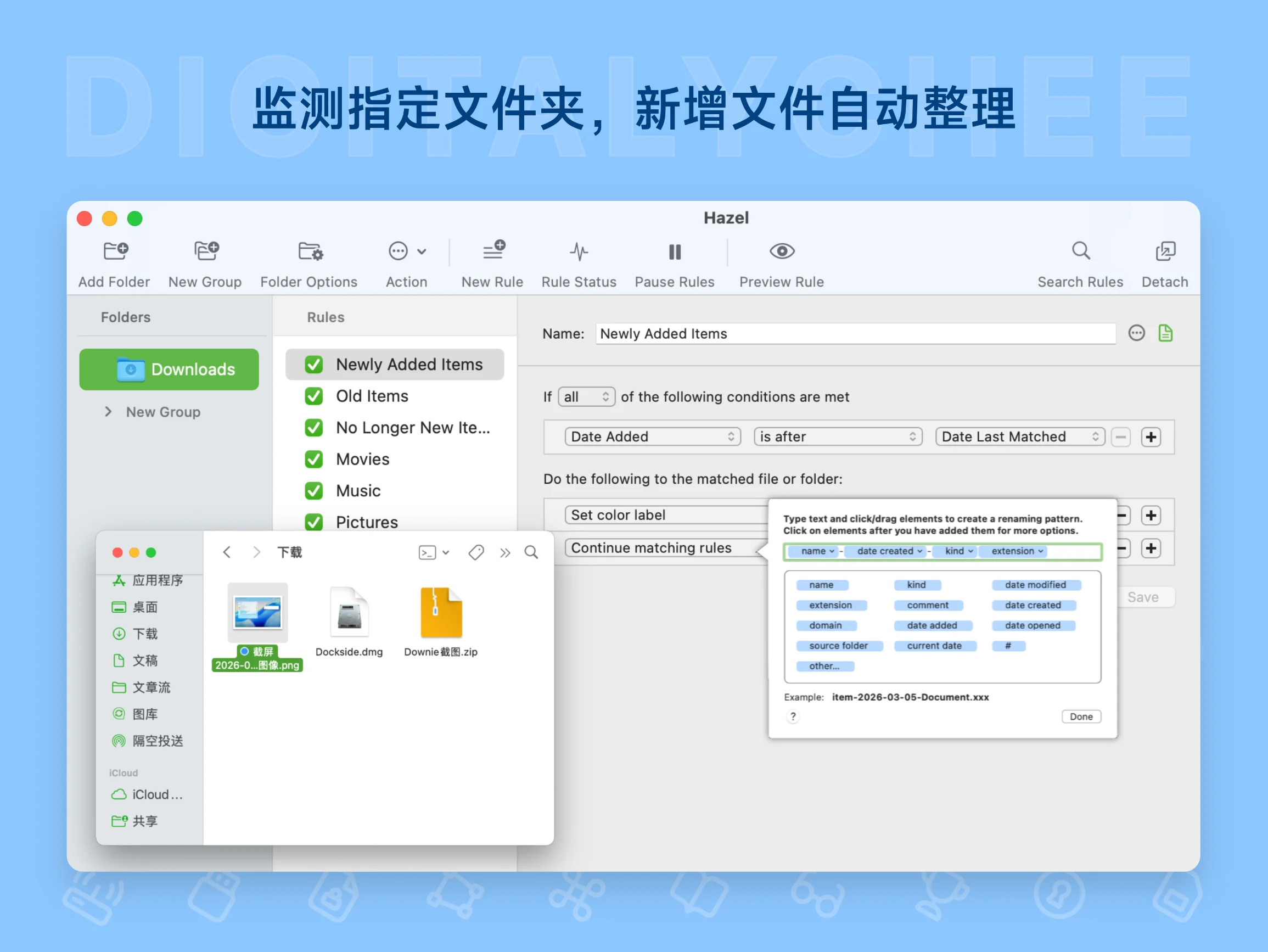1268x952 pixels.
Task: Open the Date Added condition dropdown
Action: [x=652, y=437]
